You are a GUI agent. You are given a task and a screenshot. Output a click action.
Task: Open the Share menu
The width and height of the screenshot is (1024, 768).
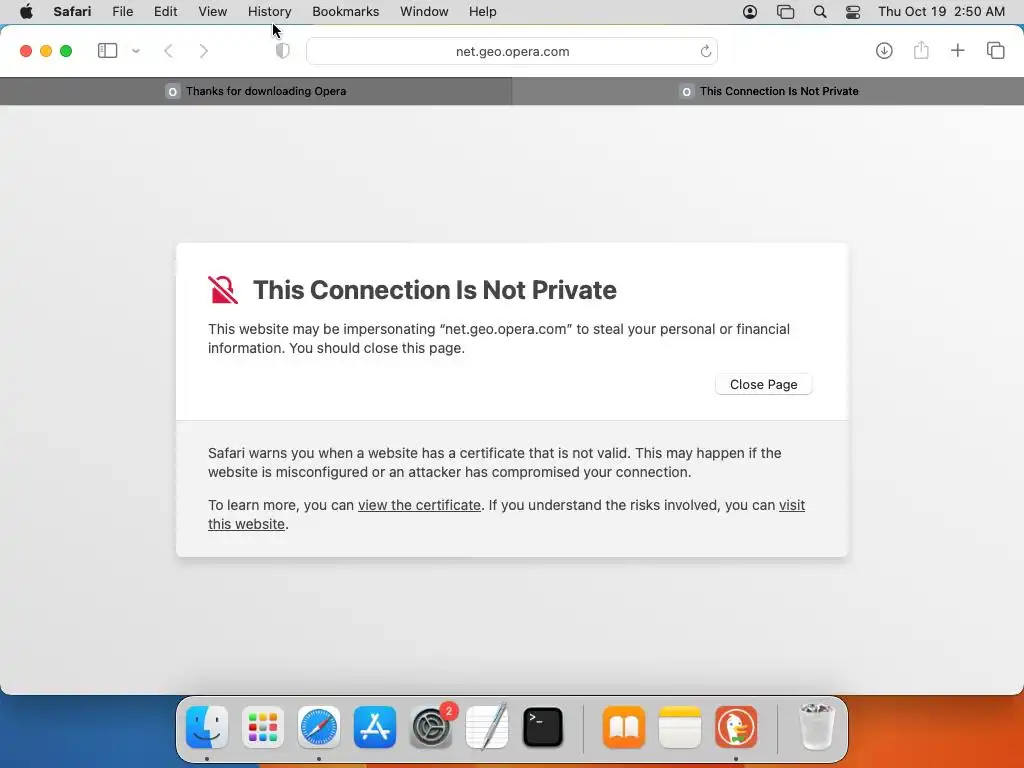tap(921, 50)
